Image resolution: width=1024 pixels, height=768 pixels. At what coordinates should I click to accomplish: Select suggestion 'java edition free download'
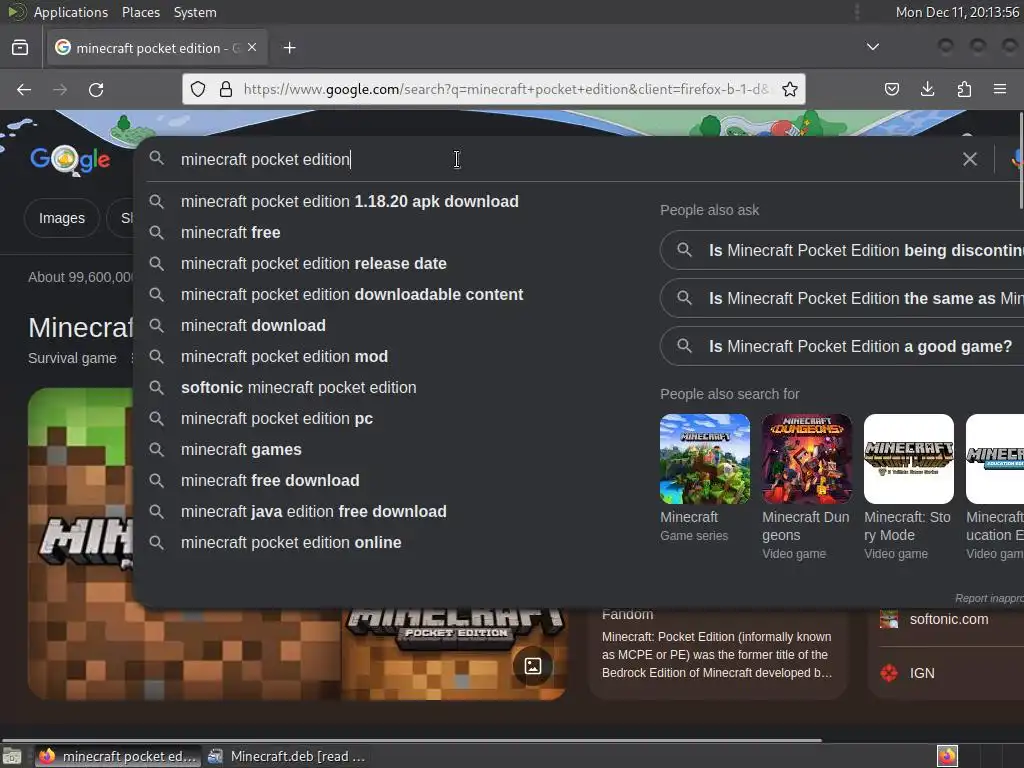(313, 511)
